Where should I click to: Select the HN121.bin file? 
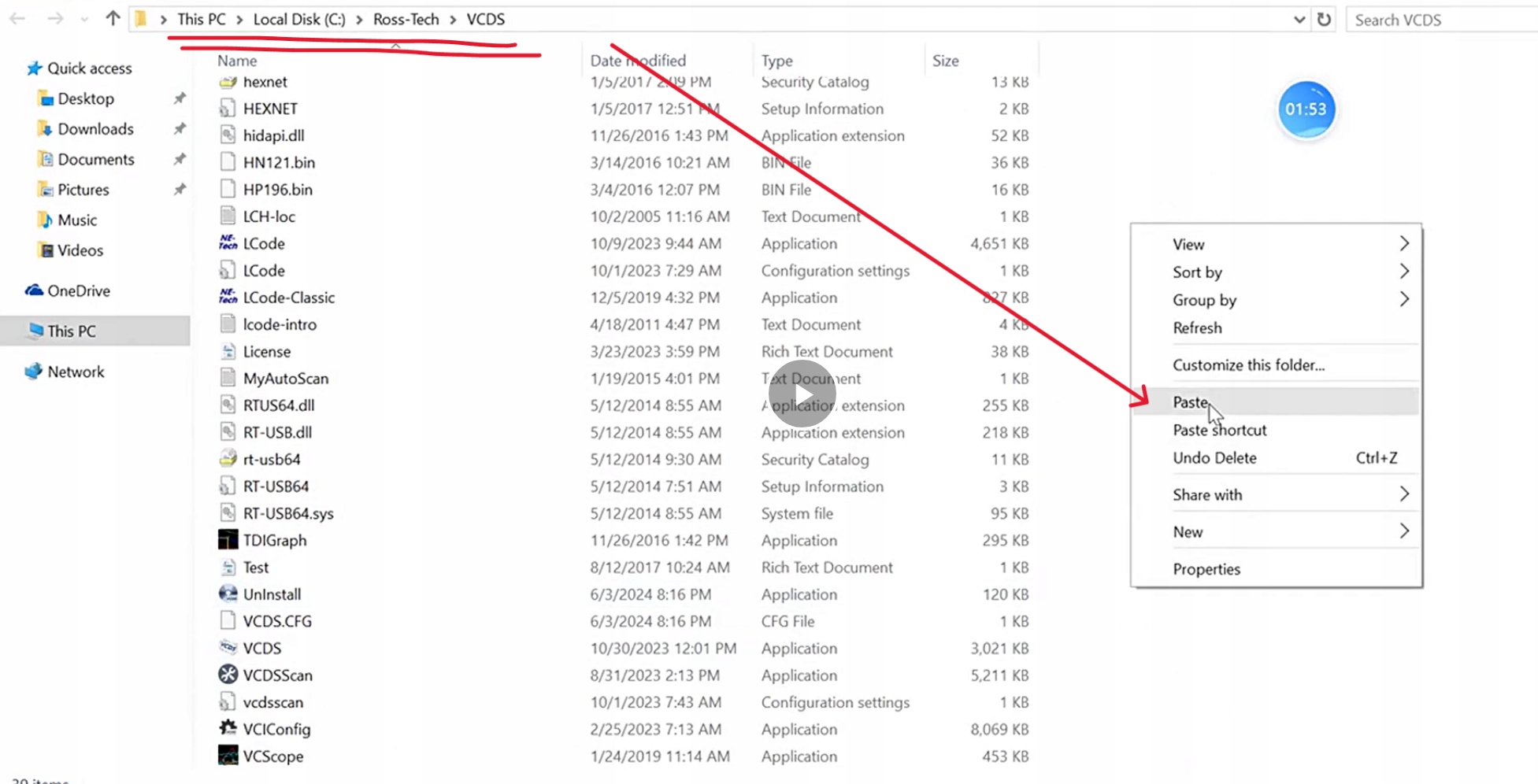click(x=279, y=162)
